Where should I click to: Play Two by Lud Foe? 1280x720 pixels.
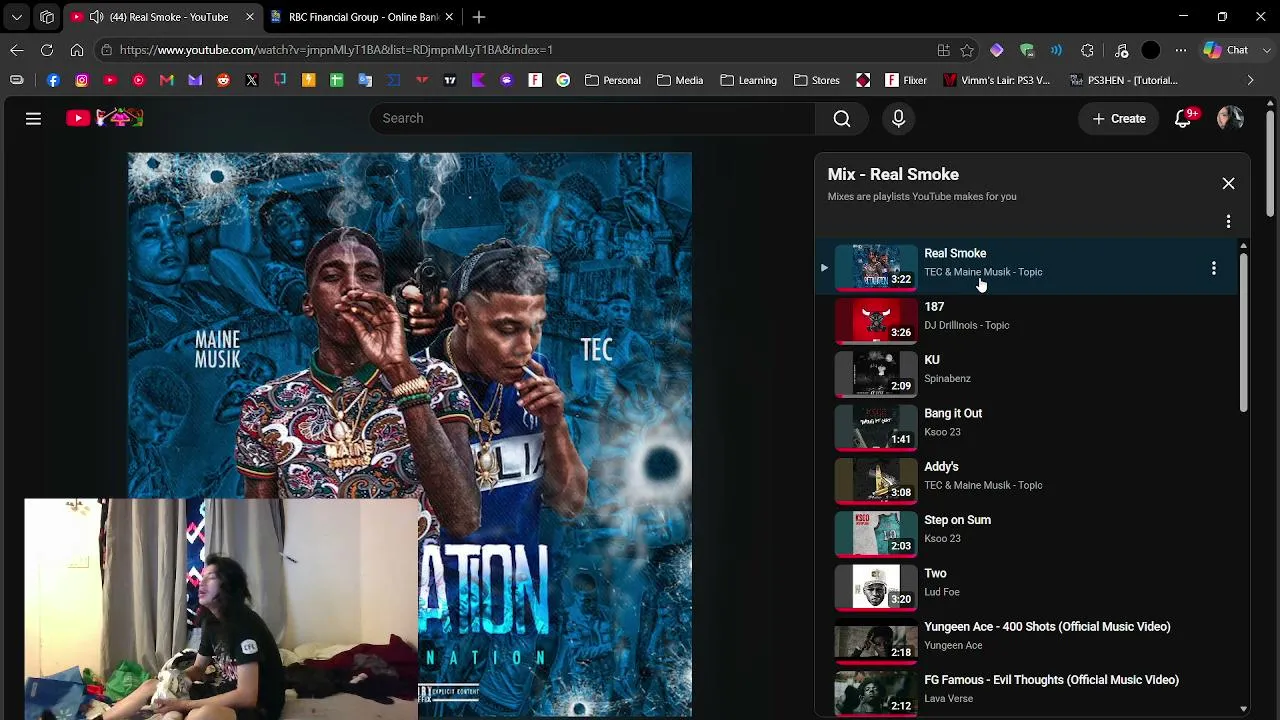point(1027,587)
